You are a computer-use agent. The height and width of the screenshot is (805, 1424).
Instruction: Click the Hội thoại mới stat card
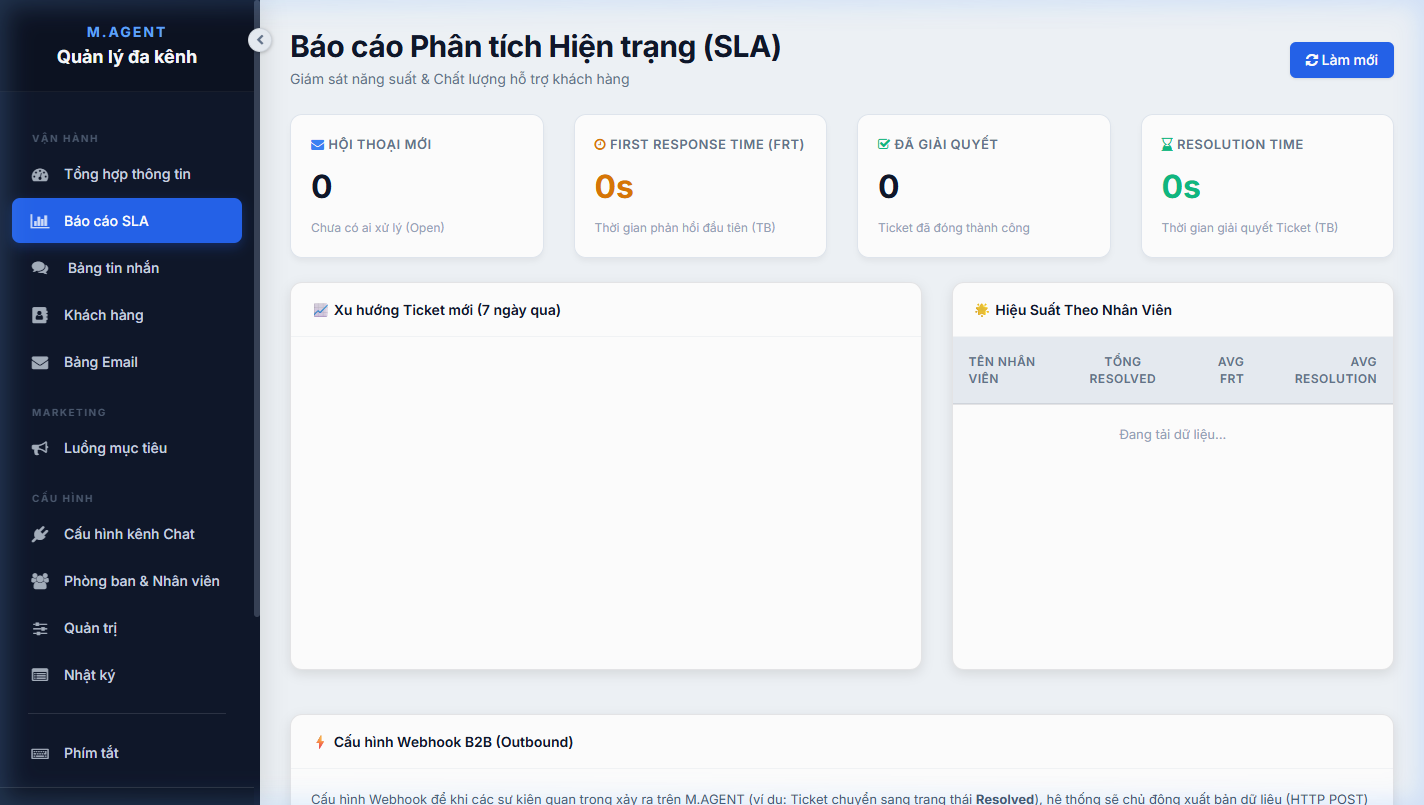[x=417, y=186]
